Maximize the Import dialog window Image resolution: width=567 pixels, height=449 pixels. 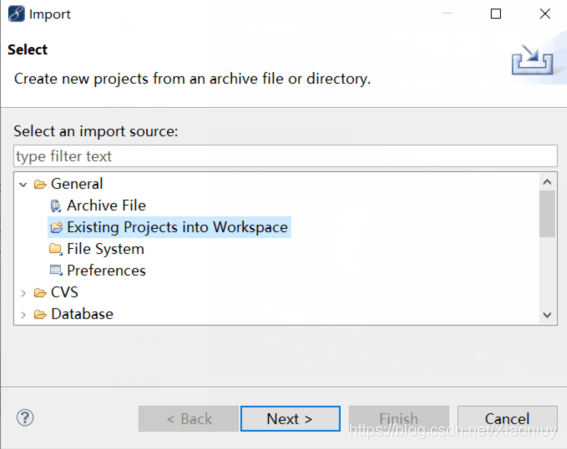pos(496,14)
